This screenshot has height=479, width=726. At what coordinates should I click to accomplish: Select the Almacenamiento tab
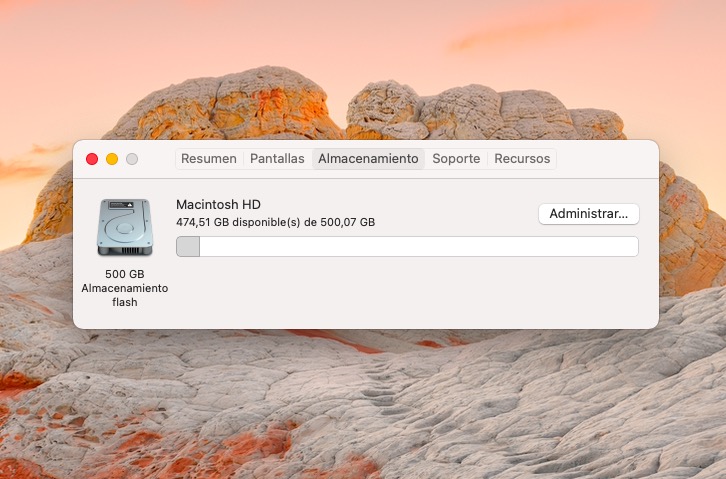pyautogui.click(x=368, y=159)
